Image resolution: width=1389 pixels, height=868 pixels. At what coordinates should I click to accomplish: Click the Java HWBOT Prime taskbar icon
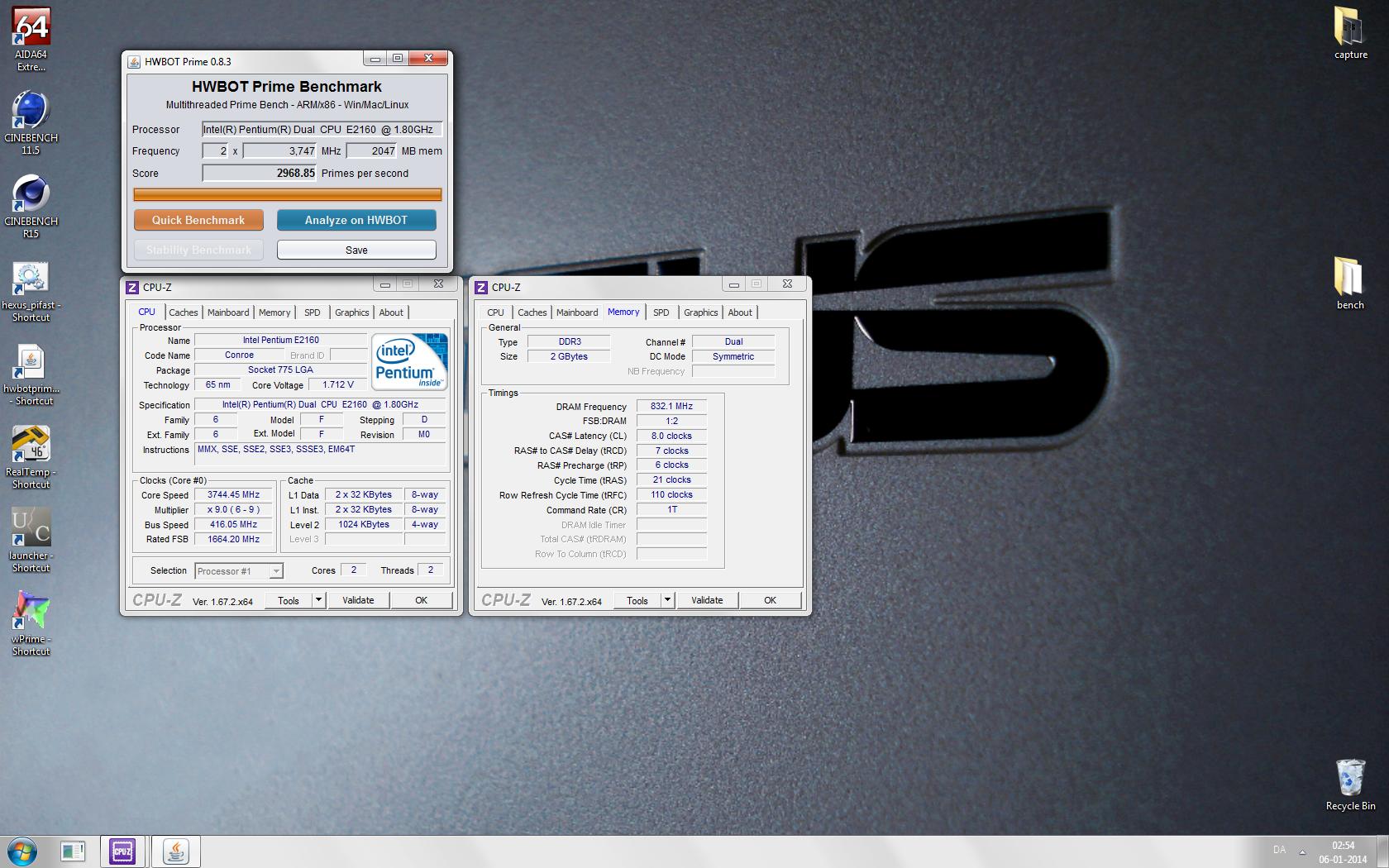(175, 851)
